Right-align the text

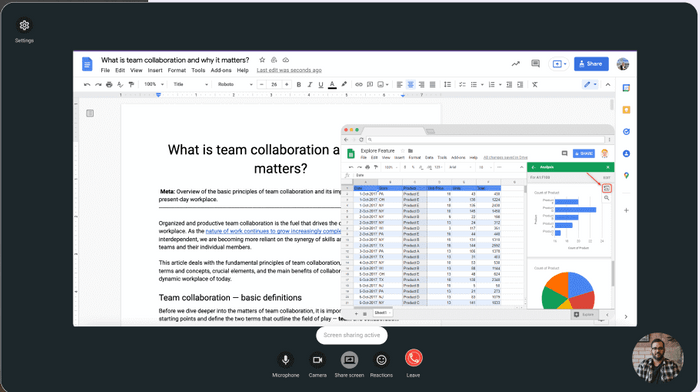click(x=421, y=84)
